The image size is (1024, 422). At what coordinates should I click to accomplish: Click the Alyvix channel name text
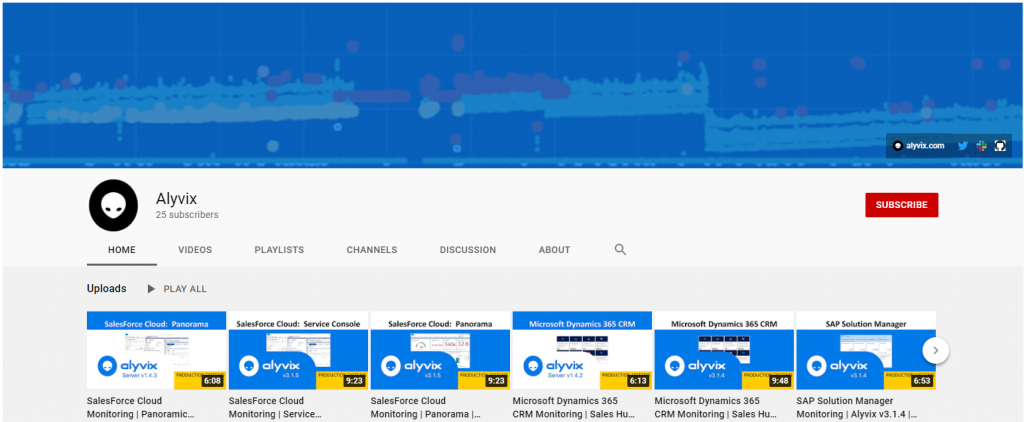point(176,199)
